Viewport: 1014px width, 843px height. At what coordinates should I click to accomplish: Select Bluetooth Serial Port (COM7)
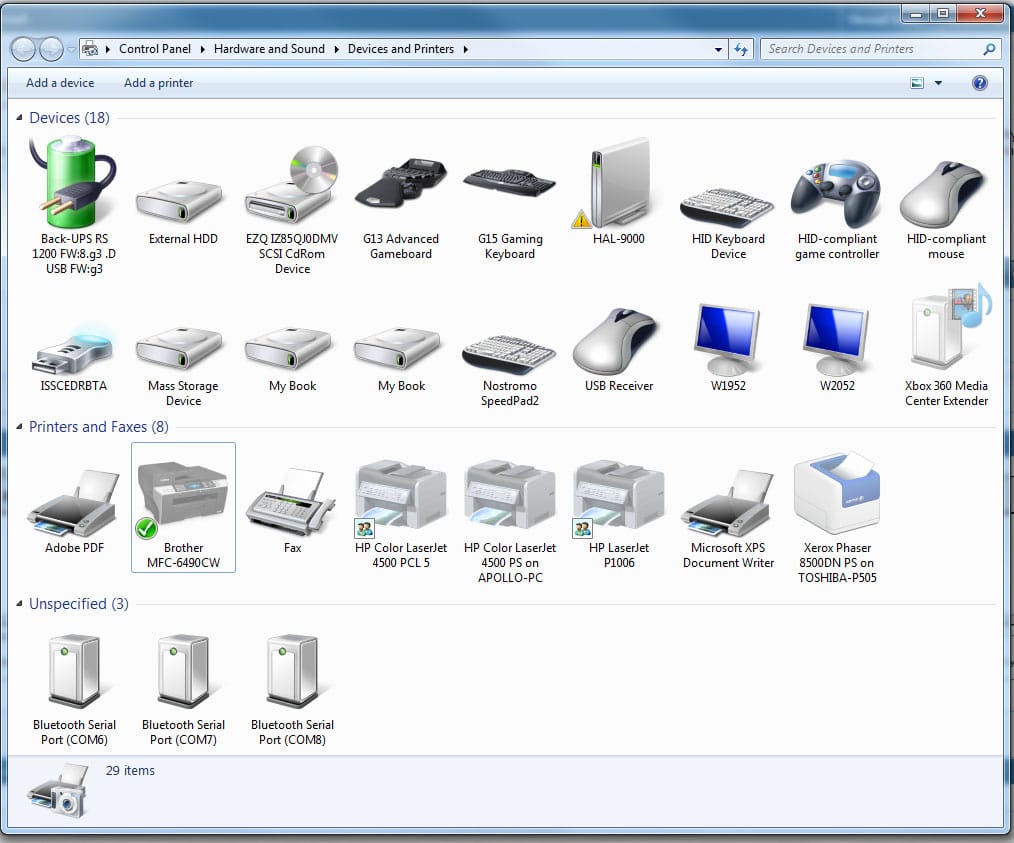(183, 689)
